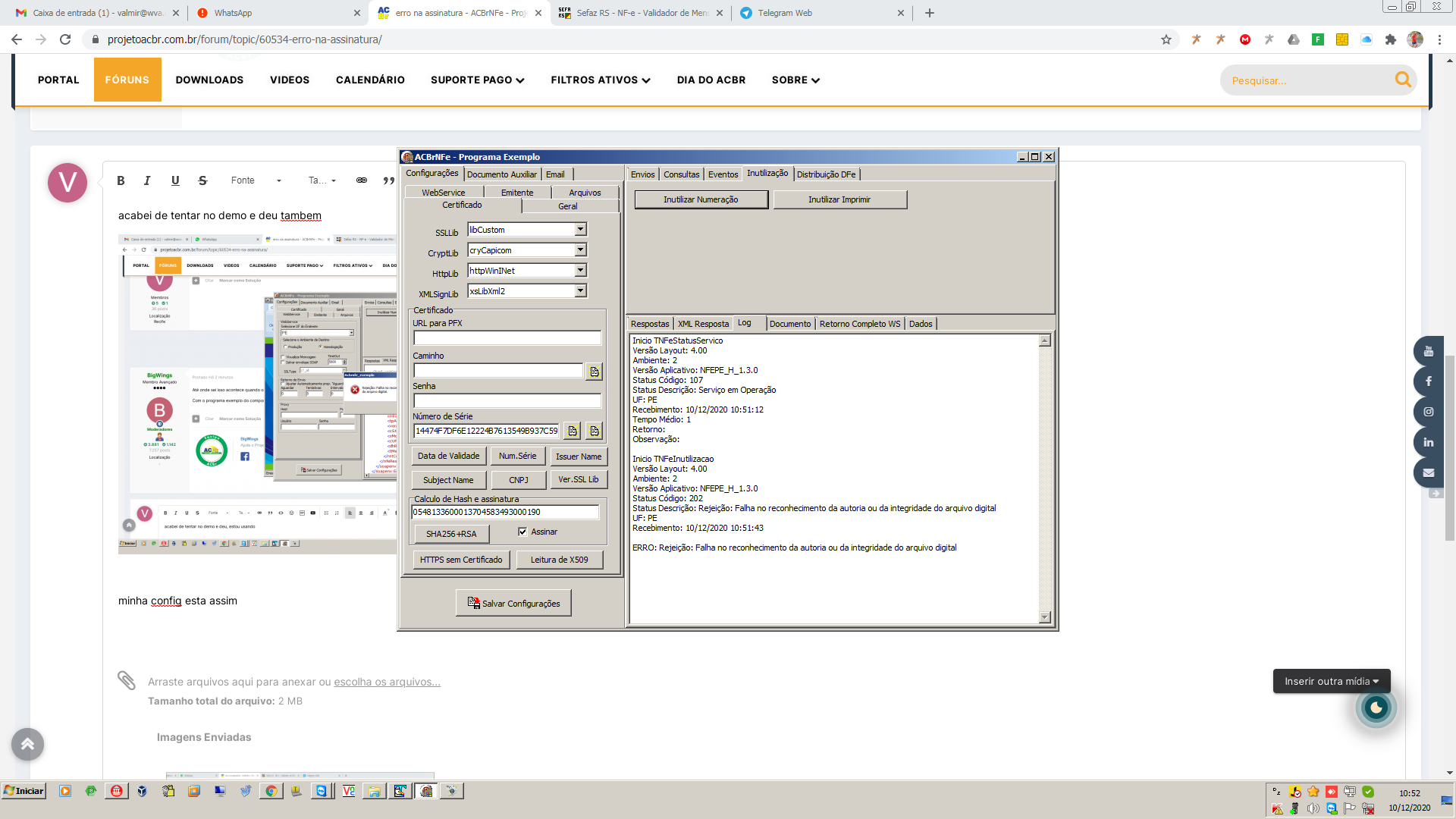Click the Leitura de X509 button
The width and height of the screenshot is (1456, 819).
(x=560, y=560)
